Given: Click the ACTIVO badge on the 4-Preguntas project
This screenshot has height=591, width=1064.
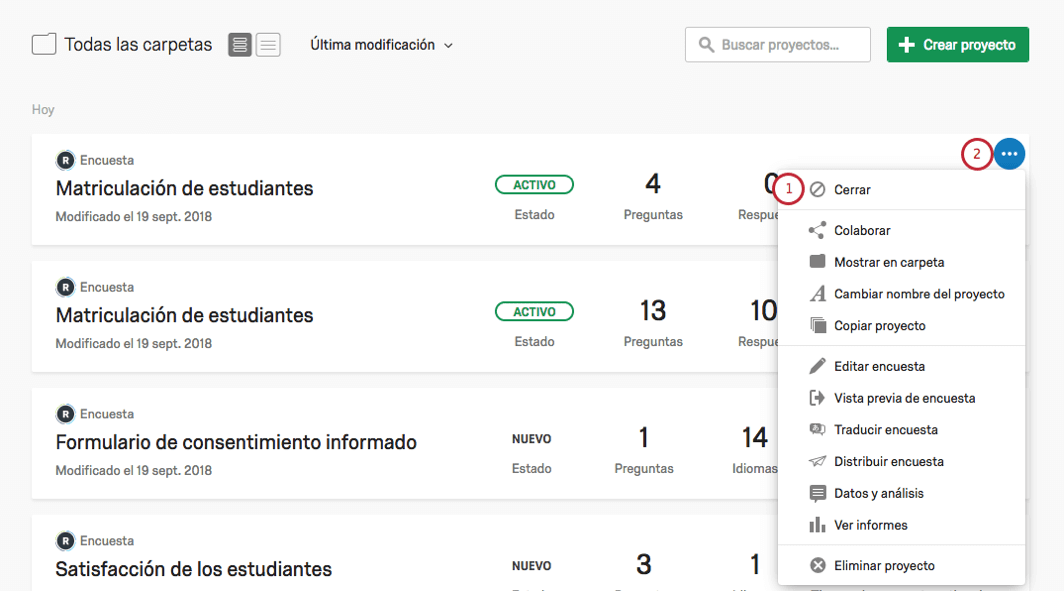Looking at the screenshot, I should pos(534,185).
